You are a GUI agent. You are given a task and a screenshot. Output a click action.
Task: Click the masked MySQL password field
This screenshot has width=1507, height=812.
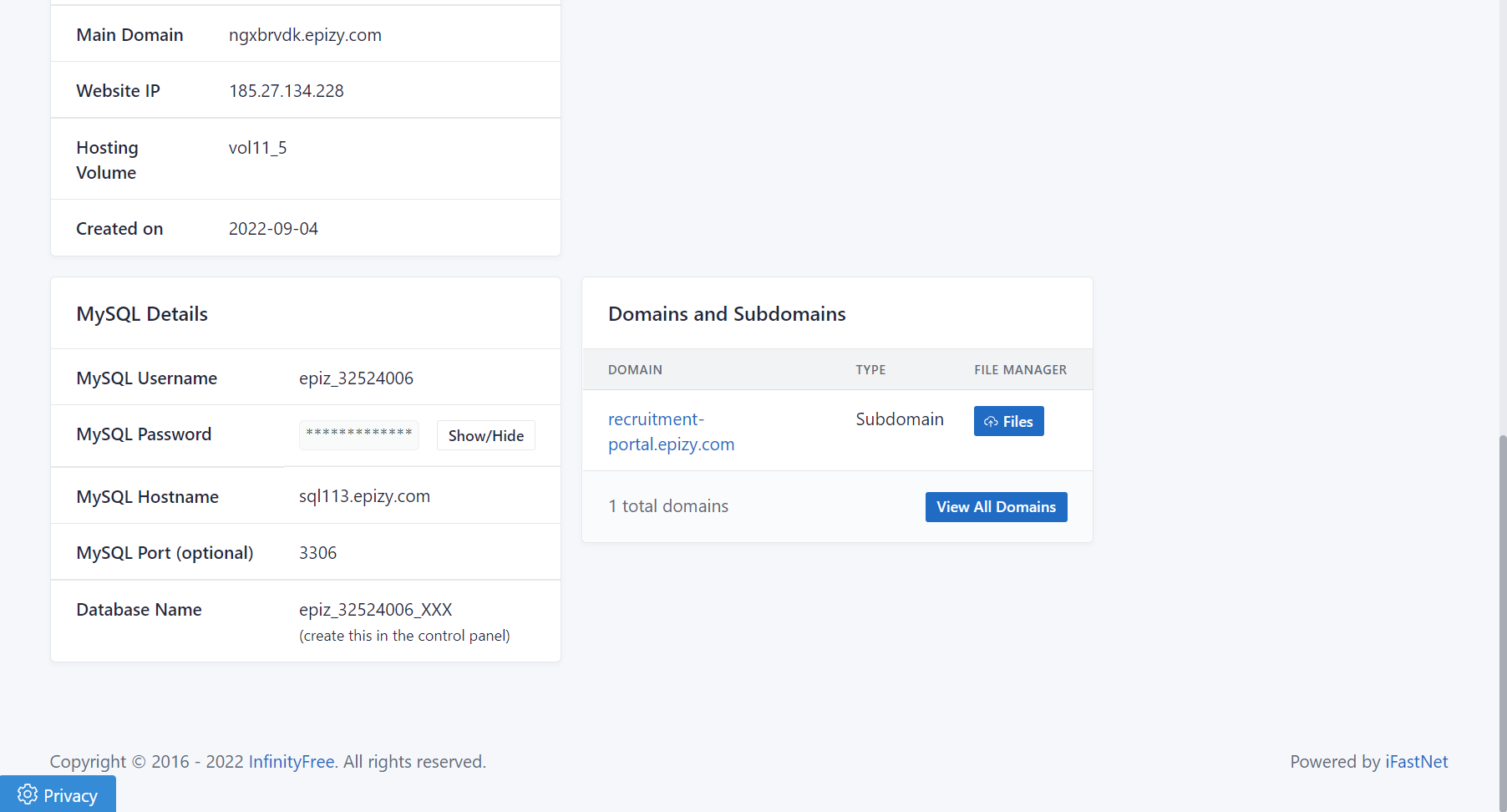coord(359,435)
